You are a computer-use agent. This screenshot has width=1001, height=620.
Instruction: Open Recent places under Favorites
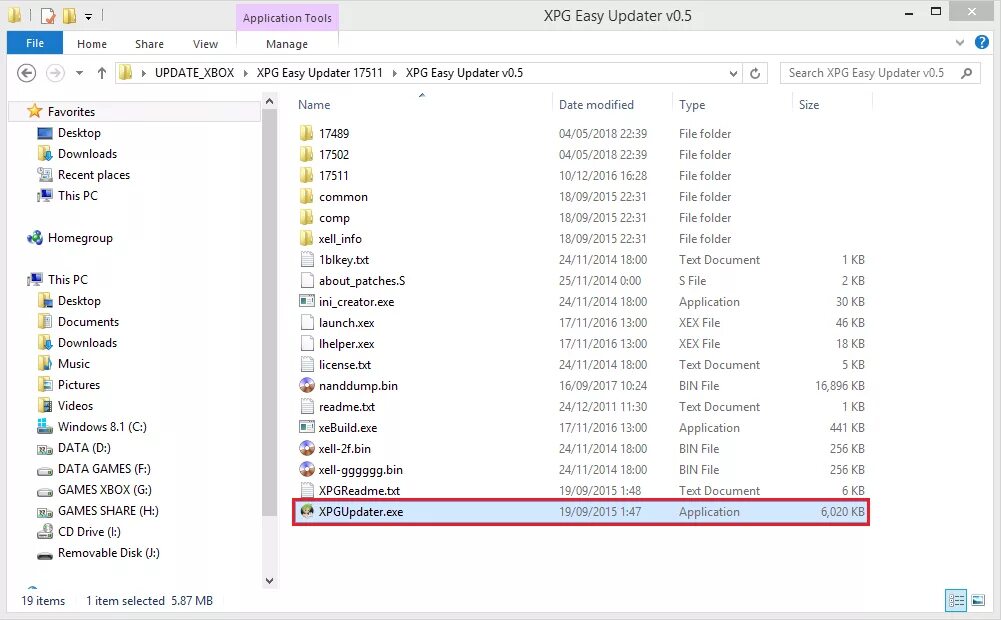[84, 175]
